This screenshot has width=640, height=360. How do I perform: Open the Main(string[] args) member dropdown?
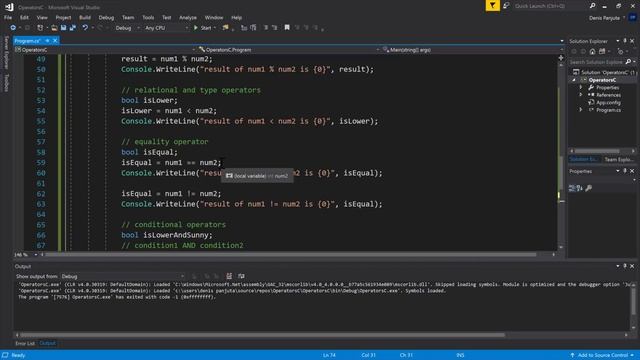[x=472, y=50]
